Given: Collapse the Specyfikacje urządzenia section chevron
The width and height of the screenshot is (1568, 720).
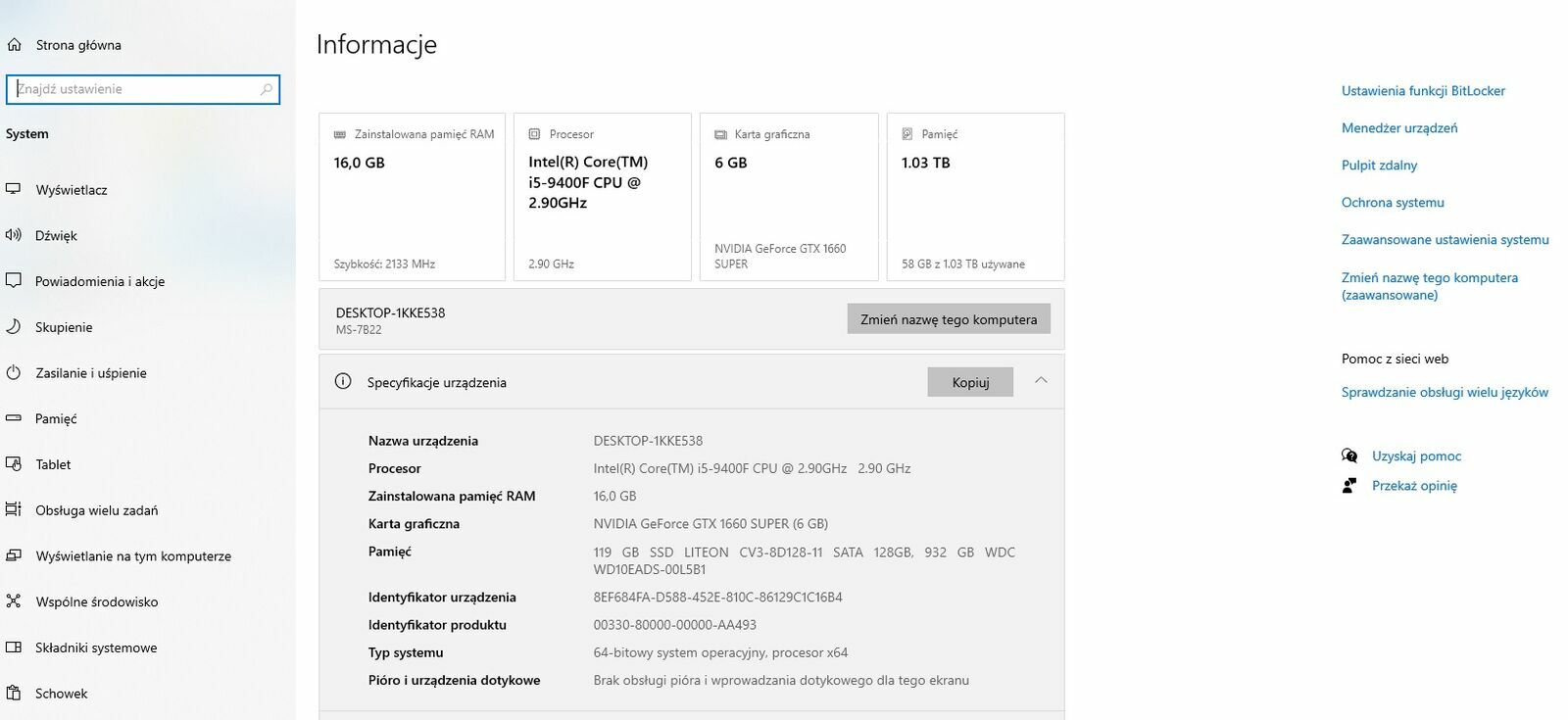Looking at the screenshot, I should click(x=1041, y=381).
